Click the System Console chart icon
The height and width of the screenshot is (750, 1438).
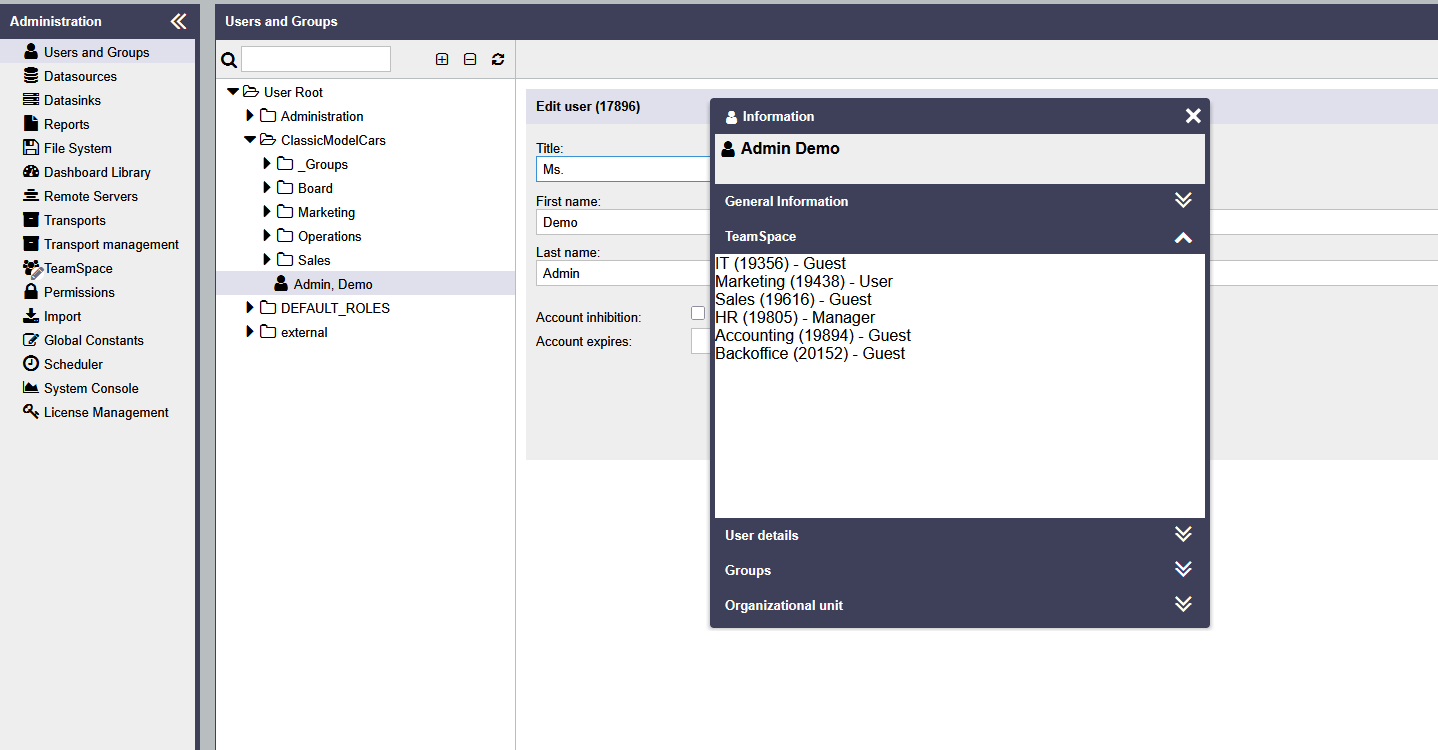pyautogui.click(x=31, y=387)
